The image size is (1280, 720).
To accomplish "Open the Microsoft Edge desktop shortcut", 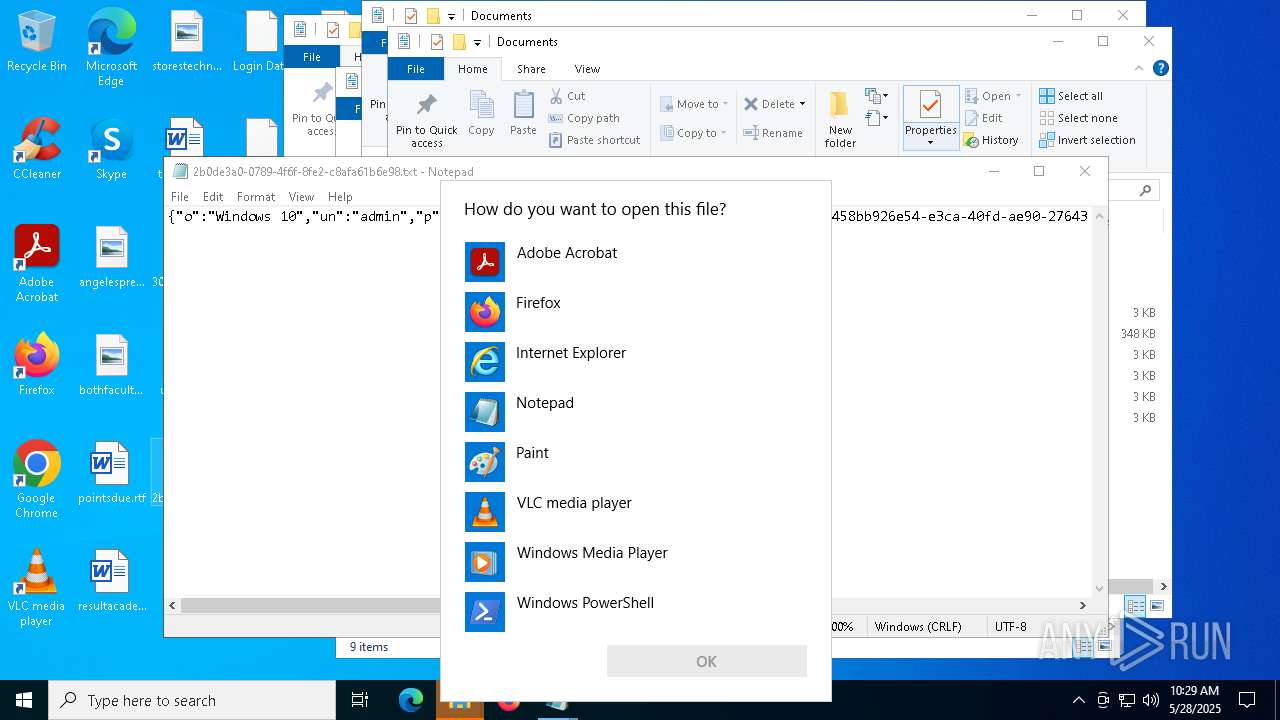I will pos(111,48).
